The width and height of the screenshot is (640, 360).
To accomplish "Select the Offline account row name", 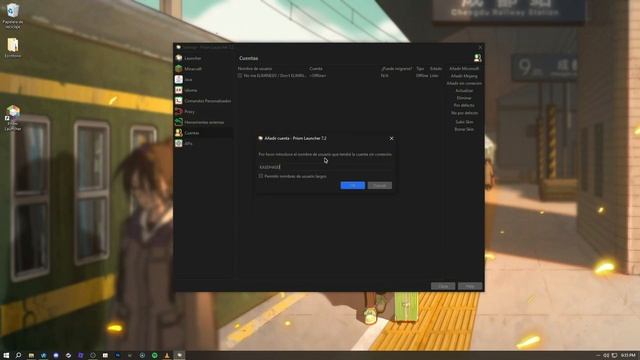I will [274, 76].
